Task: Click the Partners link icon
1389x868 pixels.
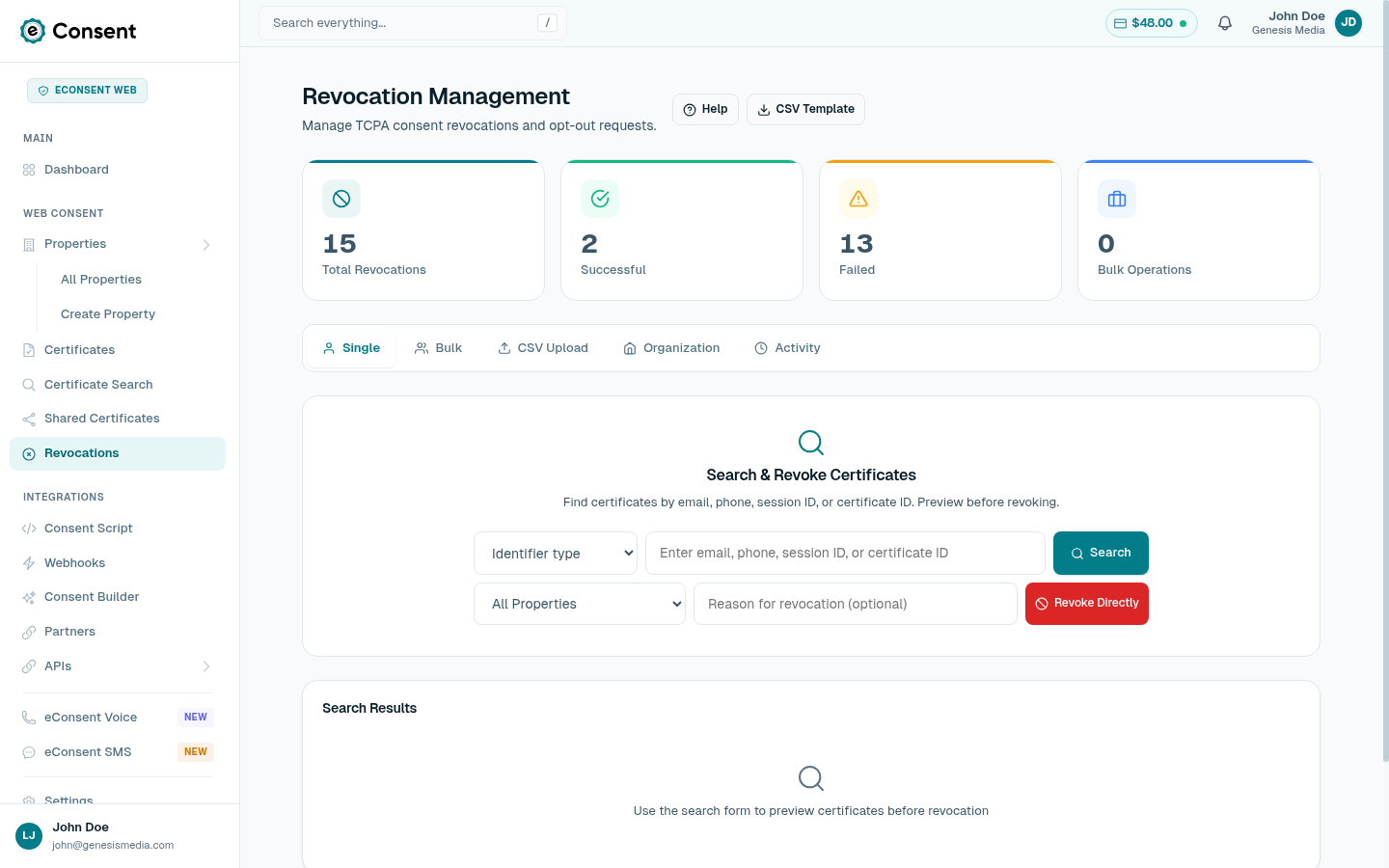Action: (29, 633)
